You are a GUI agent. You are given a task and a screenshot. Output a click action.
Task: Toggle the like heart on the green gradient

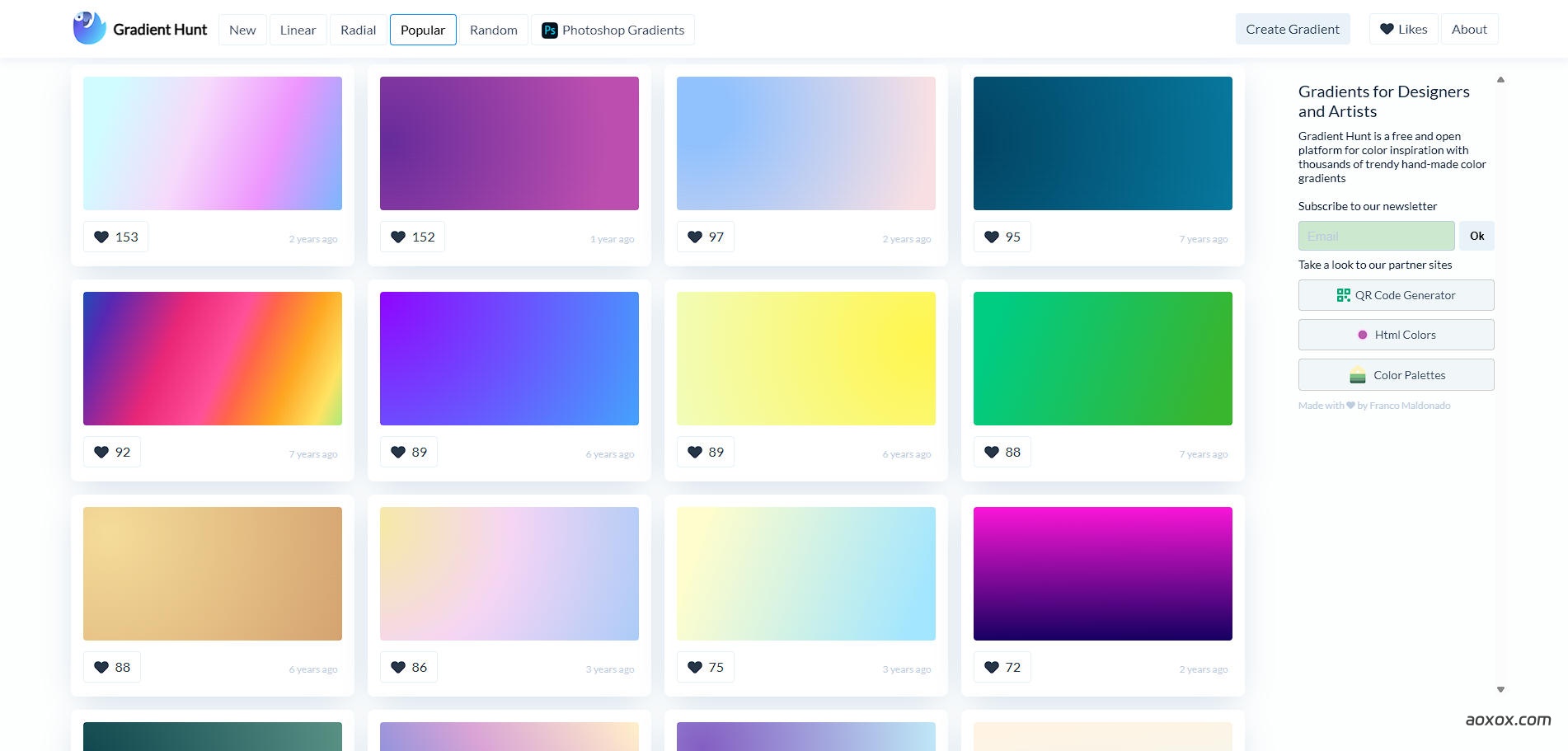point(992,452)
